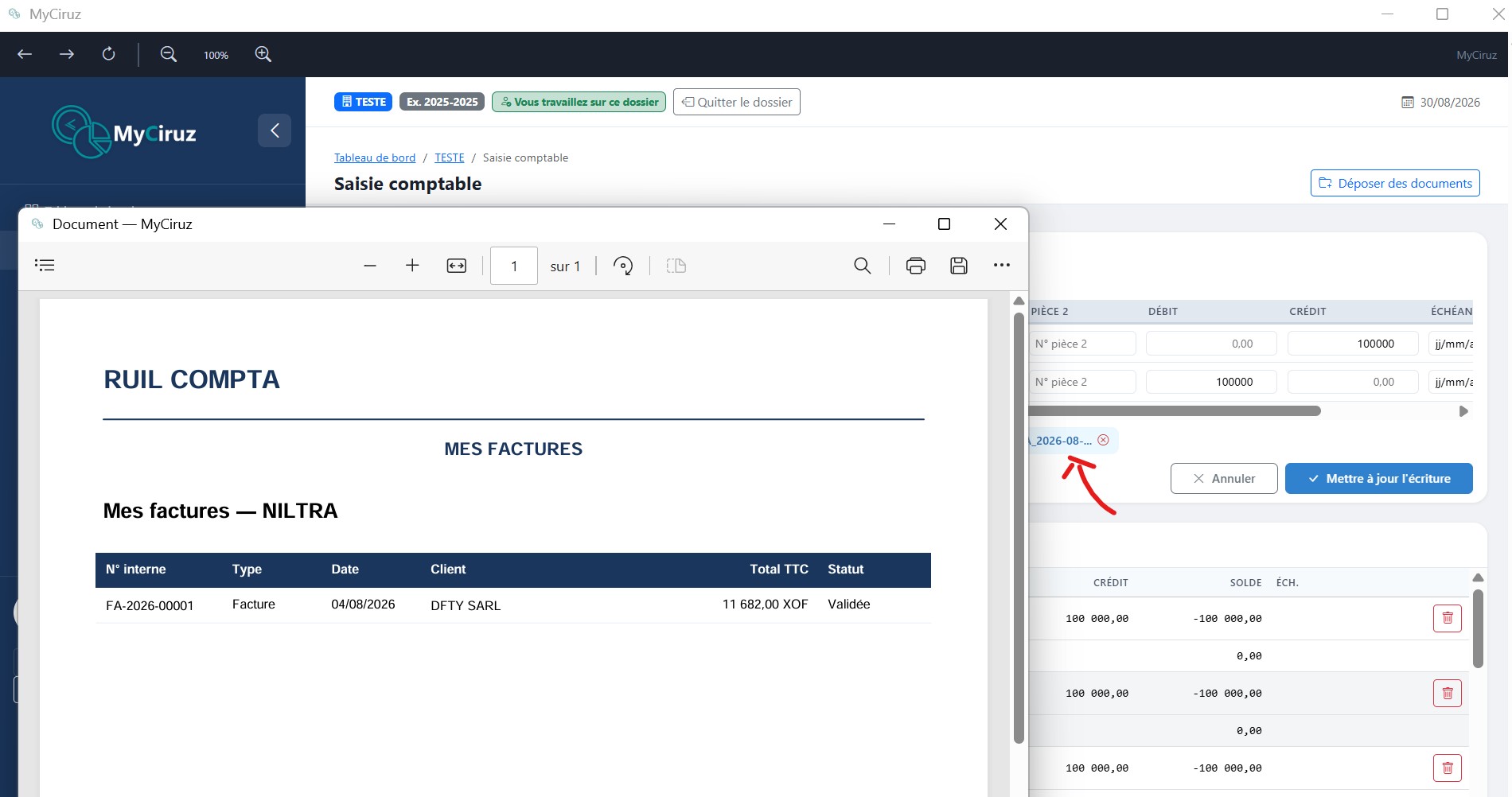Screen dimensions: 1512x797
Task: Rotate the document using the rotate icon
Action: click(x=623, y=266)
